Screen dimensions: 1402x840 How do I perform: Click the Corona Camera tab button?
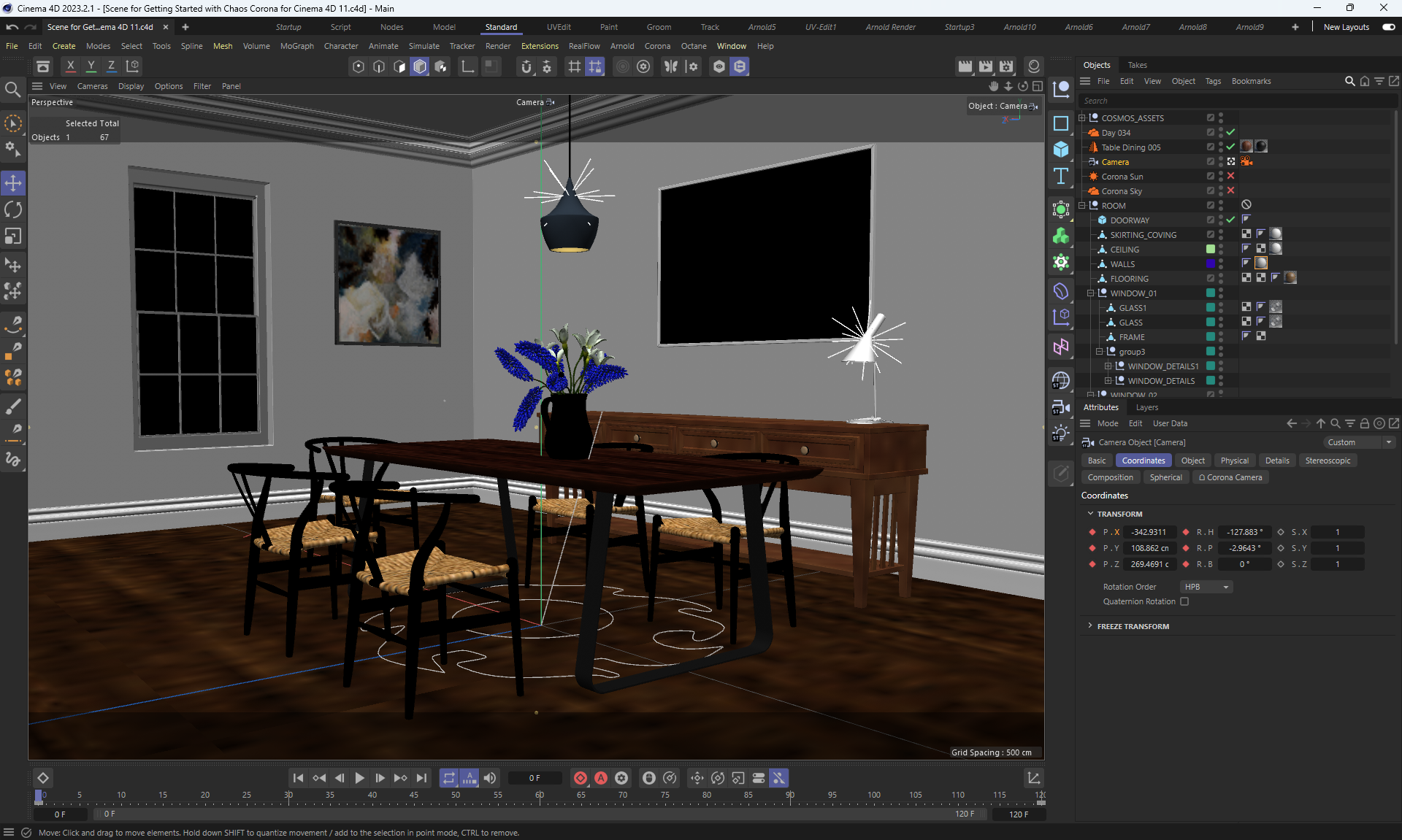[x=1230, y=477]
